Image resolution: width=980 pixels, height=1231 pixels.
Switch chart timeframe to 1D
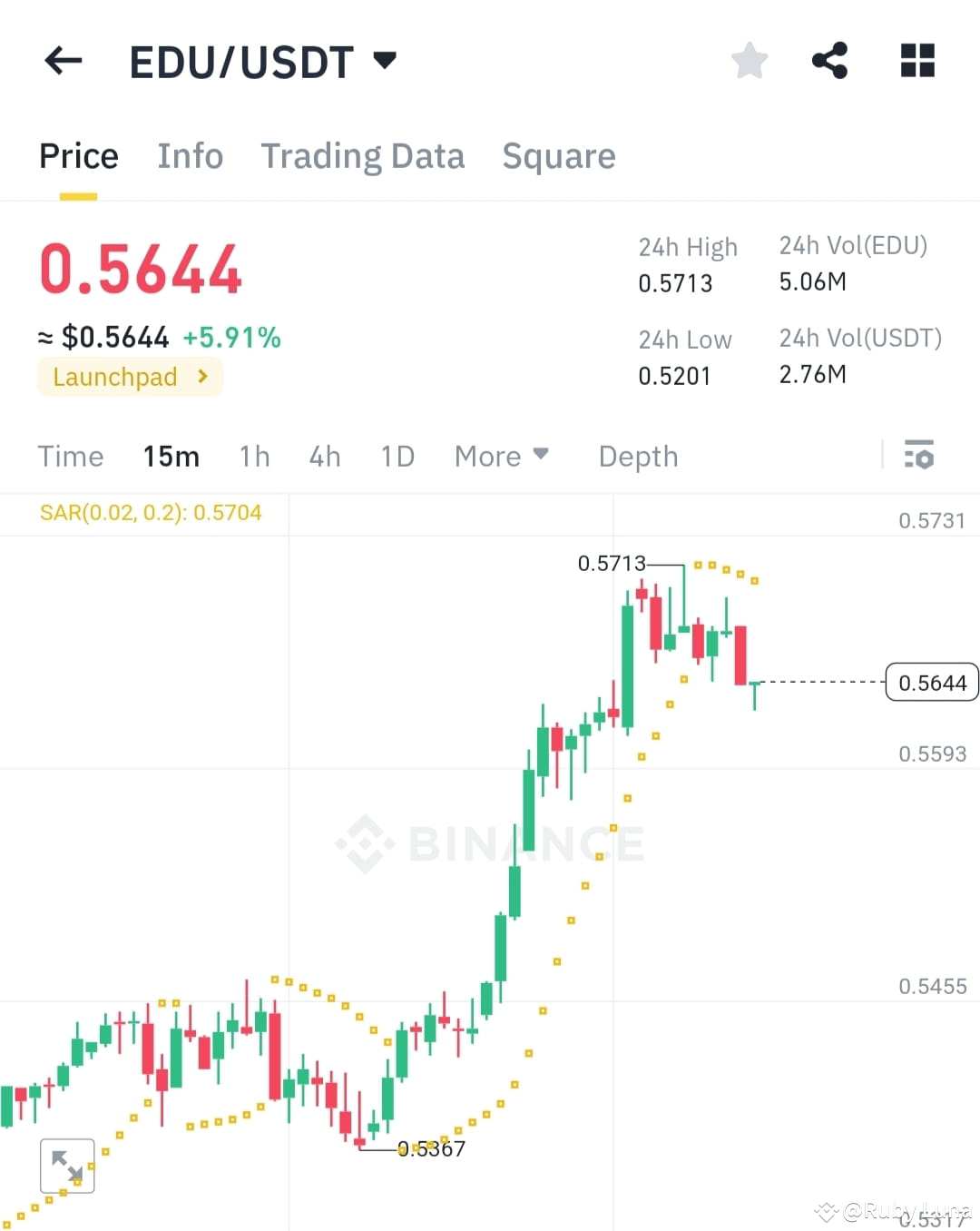click(x=397, y=457)
